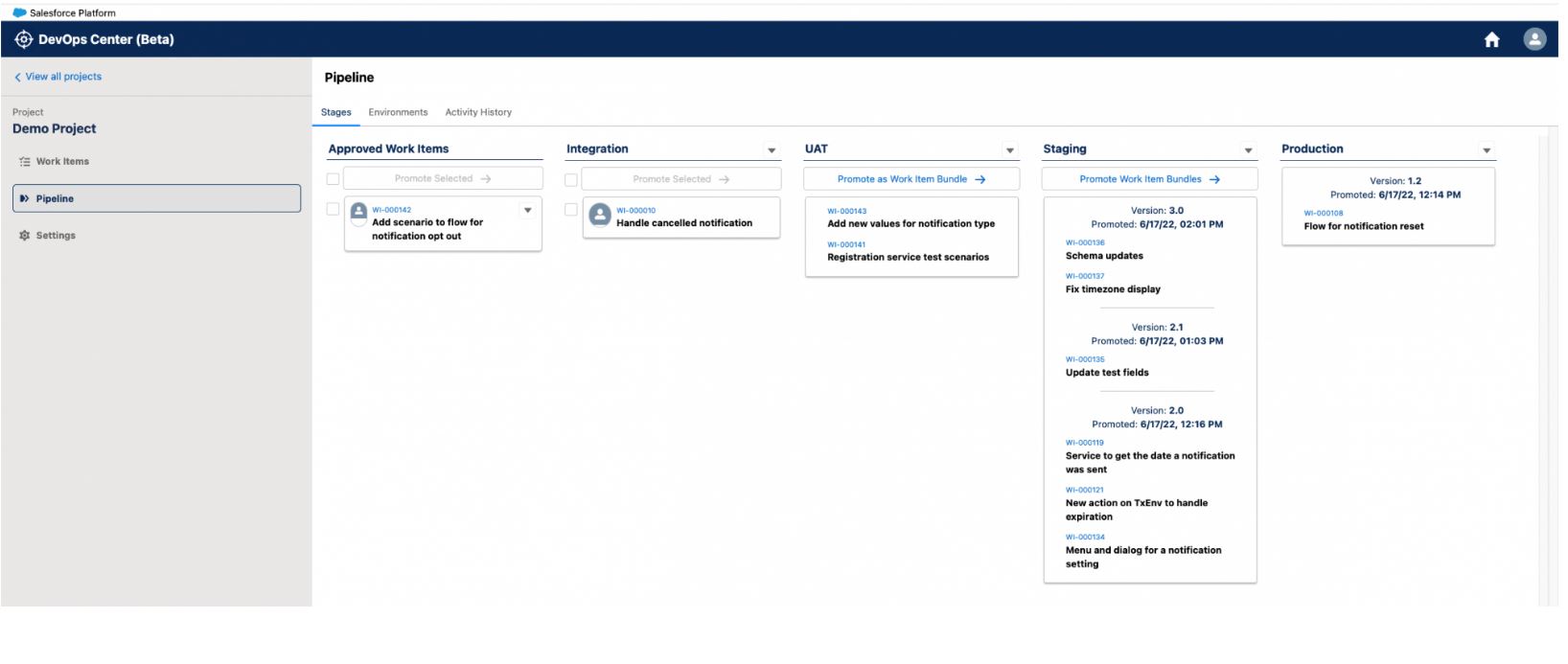Switch to the Environments tab

398,112
